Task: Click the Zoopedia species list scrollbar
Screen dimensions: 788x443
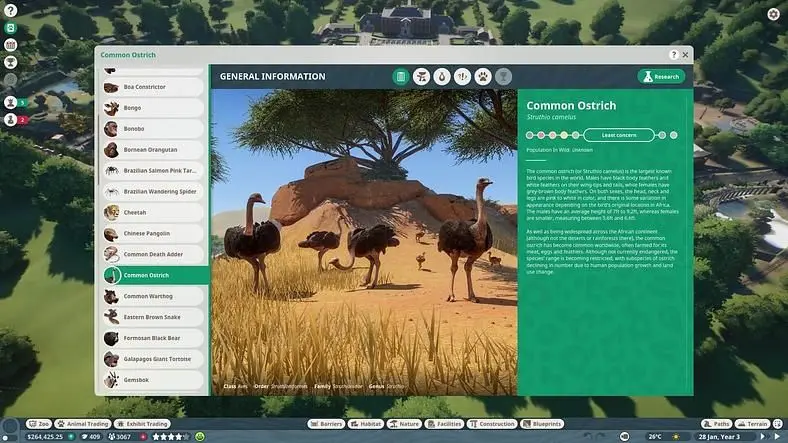Action: (x=99, y=151)
